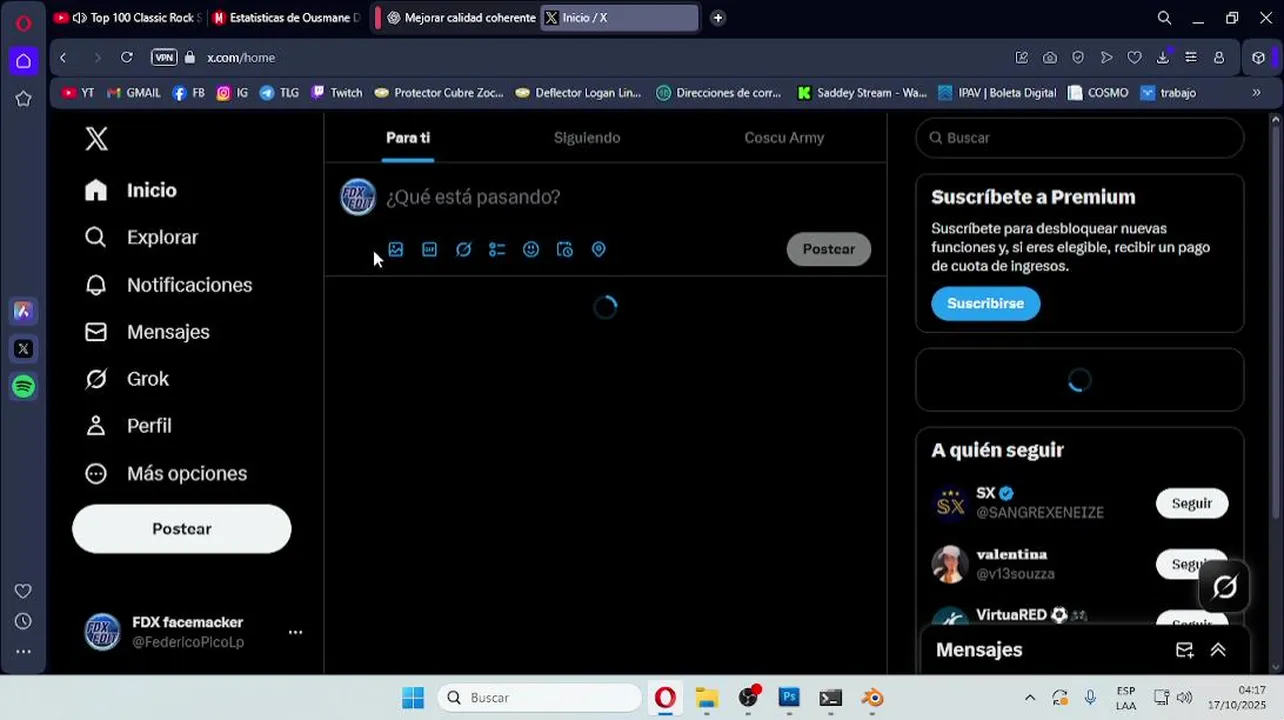Open Más opciones in the X navigation
Image resolution: width=1284 pixels, height=720 pixels.
click(166, 473)
